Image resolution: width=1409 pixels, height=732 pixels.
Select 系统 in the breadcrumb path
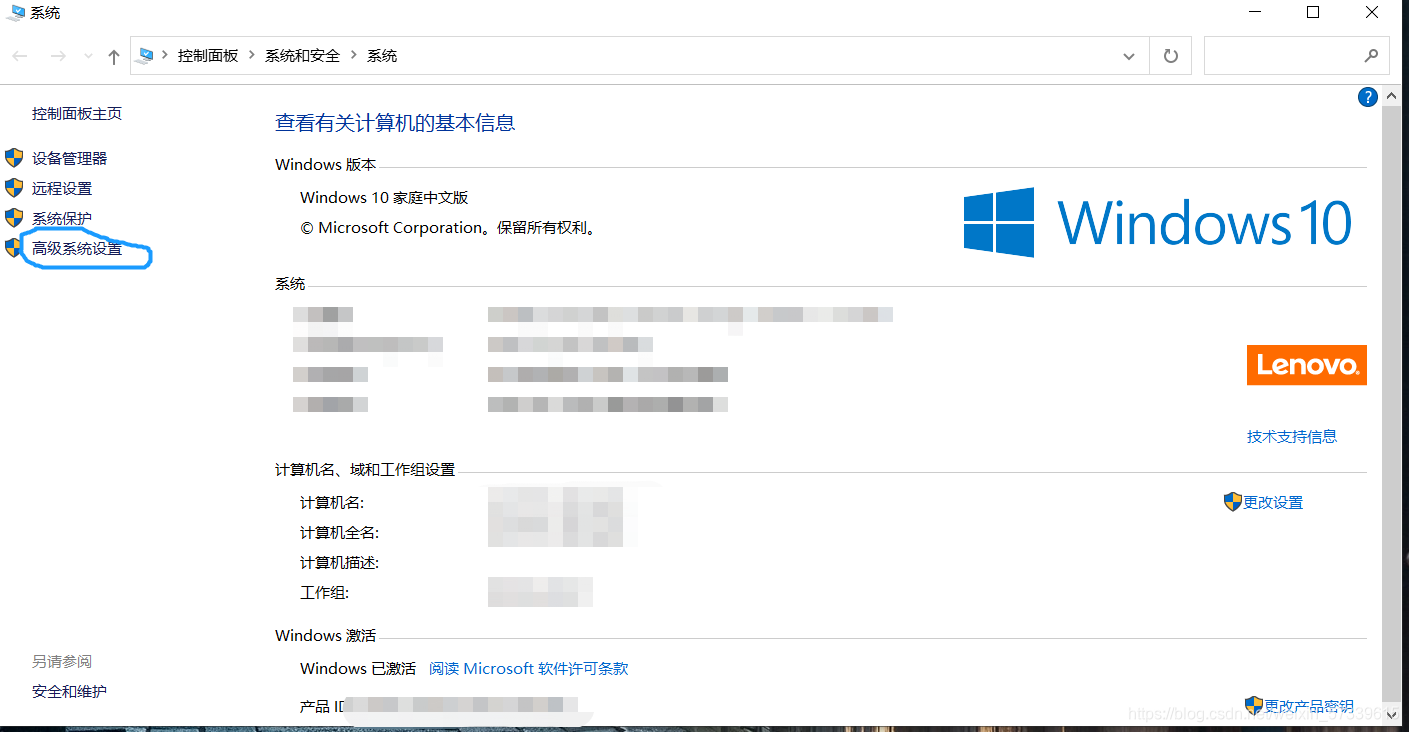382,56
